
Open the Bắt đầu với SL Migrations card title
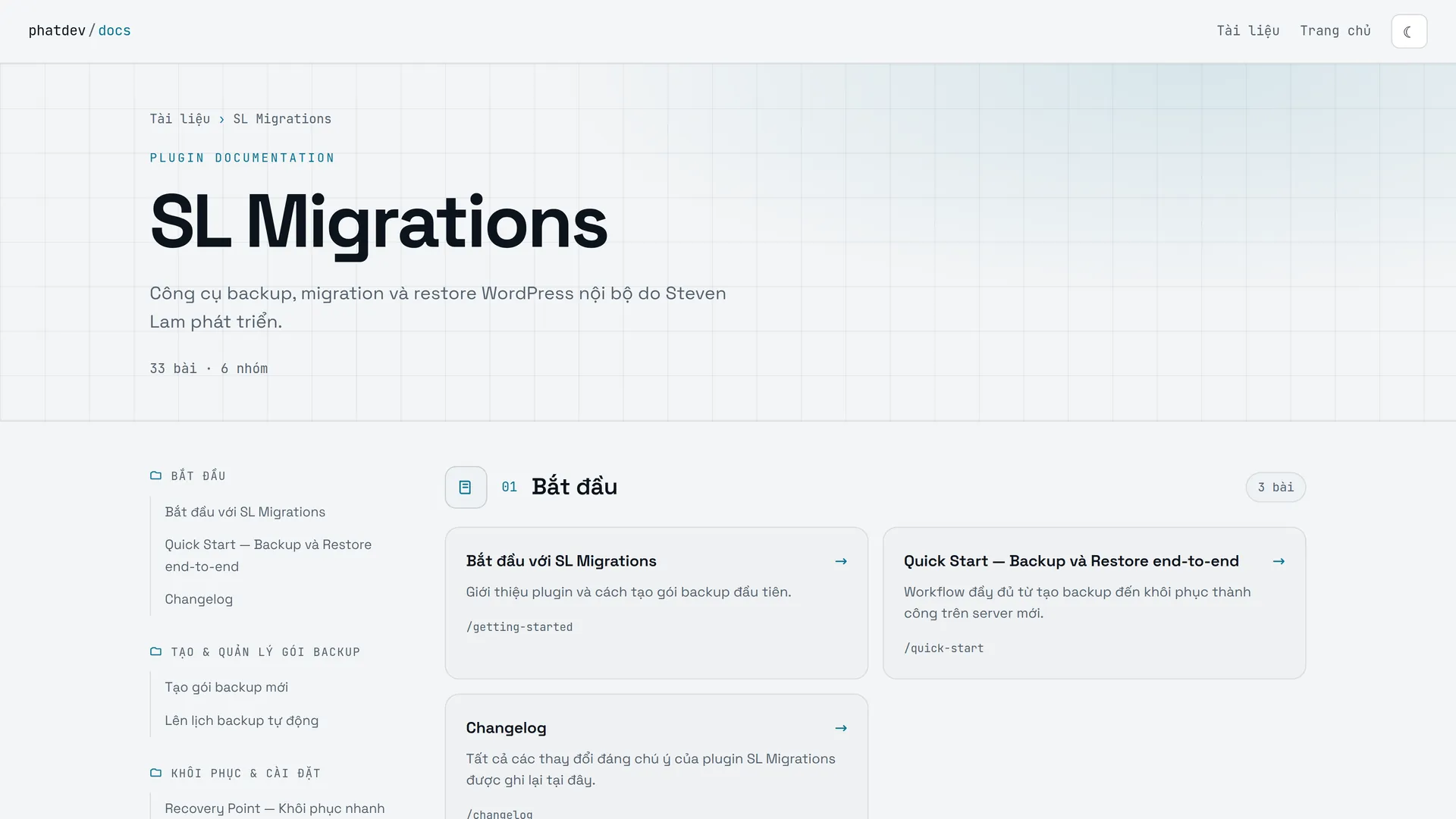pos(561,561)
